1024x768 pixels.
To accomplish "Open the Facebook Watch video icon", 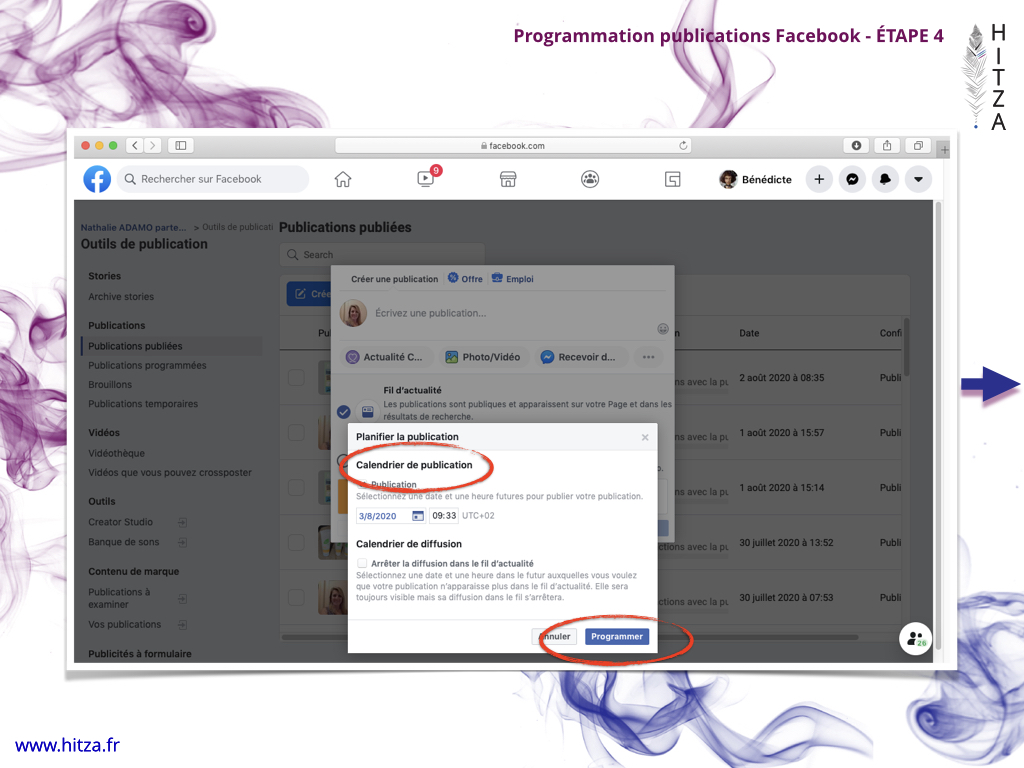I will (x=426, y=179).
